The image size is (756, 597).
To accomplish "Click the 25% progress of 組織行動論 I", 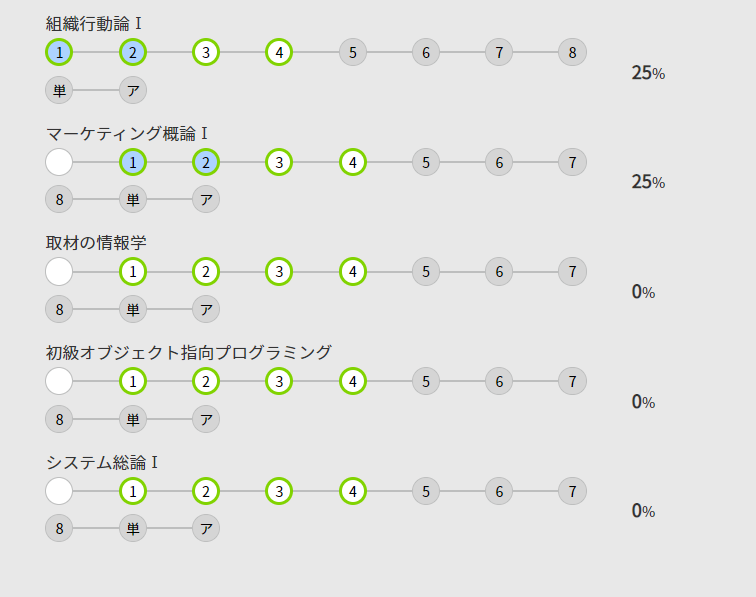I will pos(648,73).
